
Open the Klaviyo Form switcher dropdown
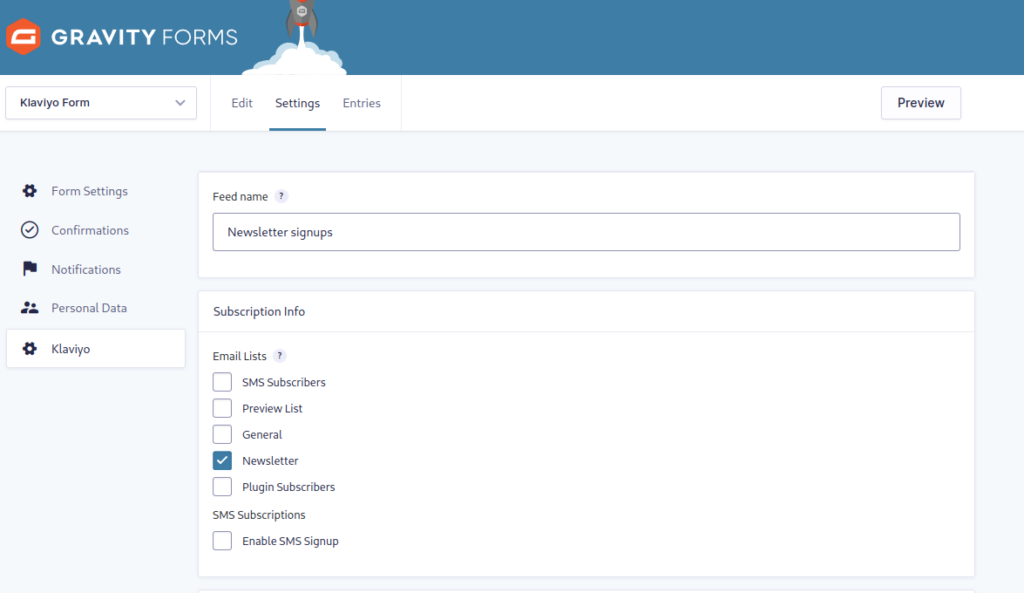(x=101, y=103)
